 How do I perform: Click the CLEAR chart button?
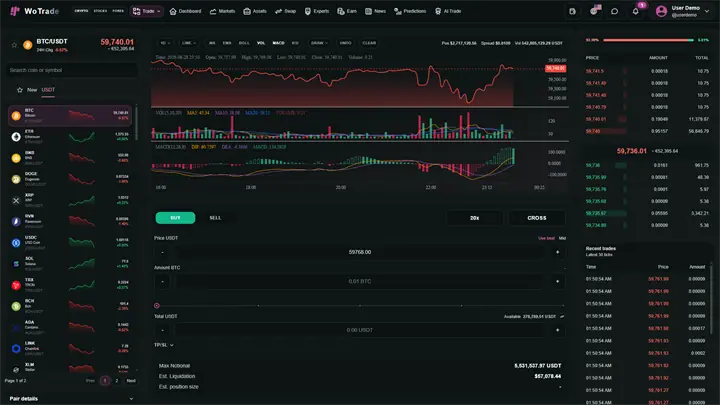pyautogui.click(x=369, y=43)
